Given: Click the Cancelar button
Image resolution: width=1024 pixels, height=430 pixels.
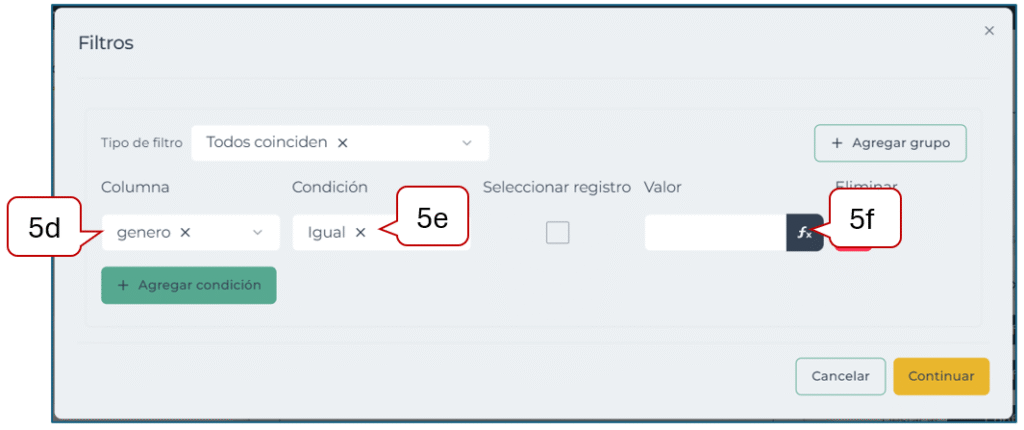Looking at the screenshot, I should (840, 376).
